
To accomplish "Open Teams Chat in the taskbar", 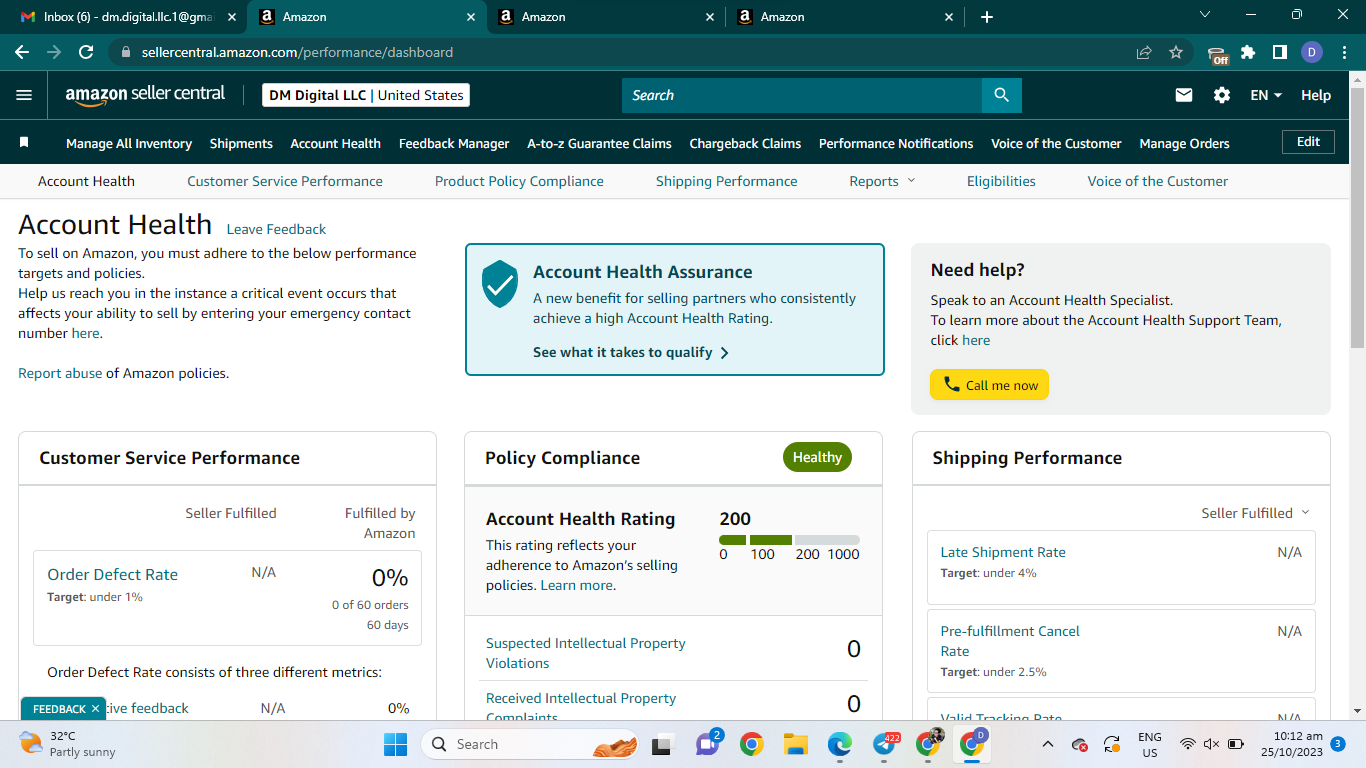I will coord(708,744).
